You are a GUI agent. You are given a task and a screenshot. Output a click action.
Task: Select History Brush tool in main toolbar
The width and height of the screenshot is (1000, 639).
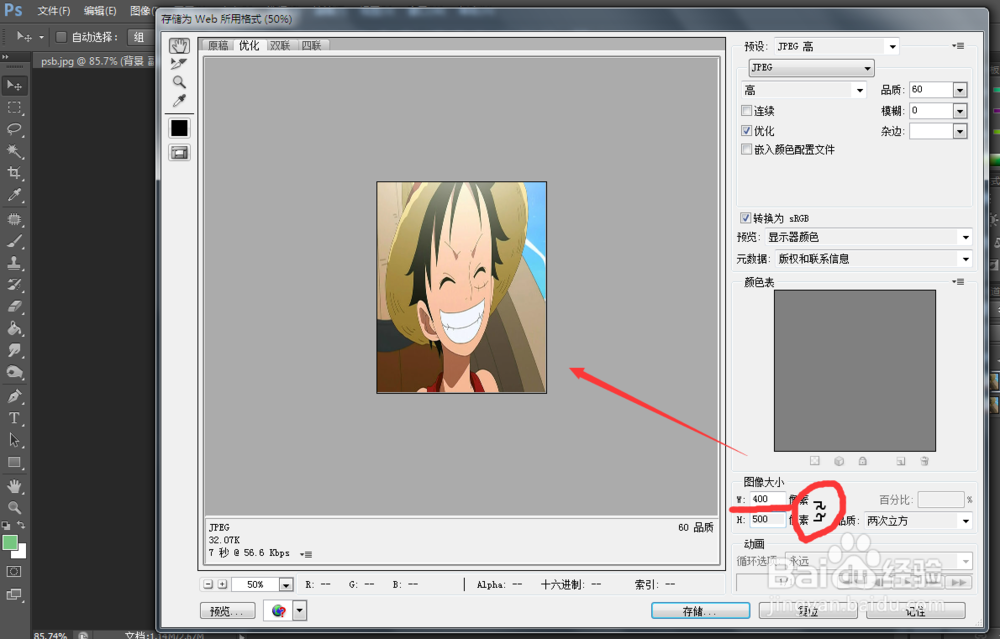pyautogui.click(x=14, y=284)
